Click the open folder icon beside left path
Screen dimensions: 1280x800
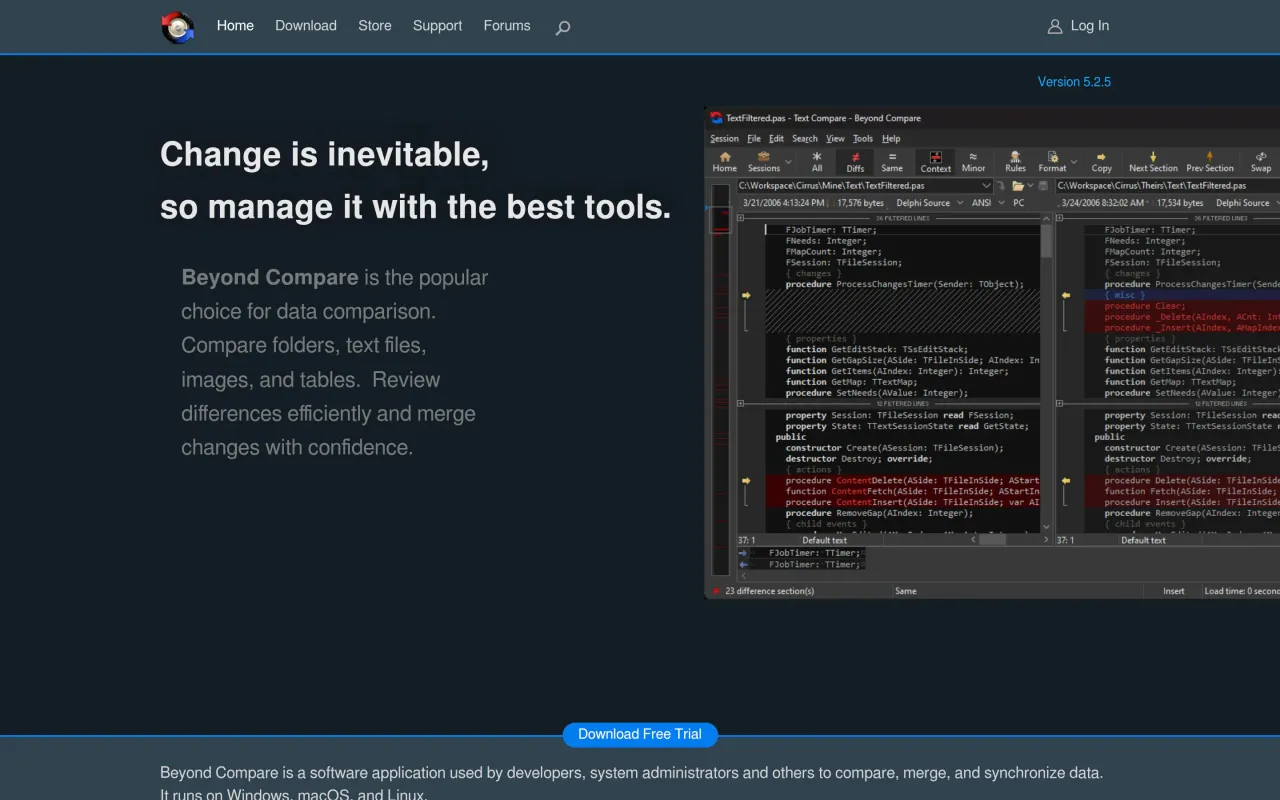click(1017, 186)
